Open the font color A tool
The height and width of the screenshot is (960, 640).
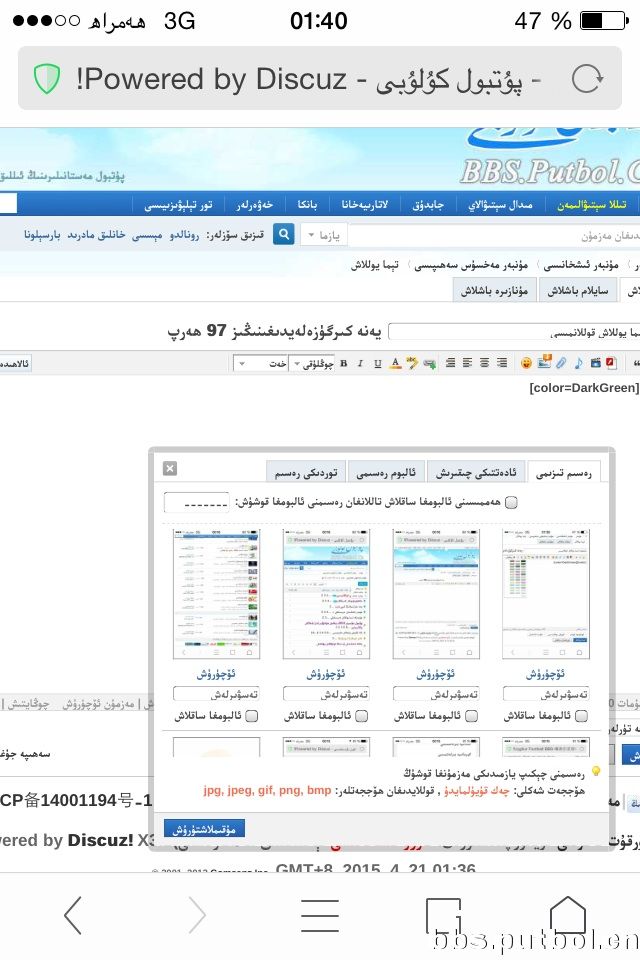pyautogui.click(x=395, y=364)
